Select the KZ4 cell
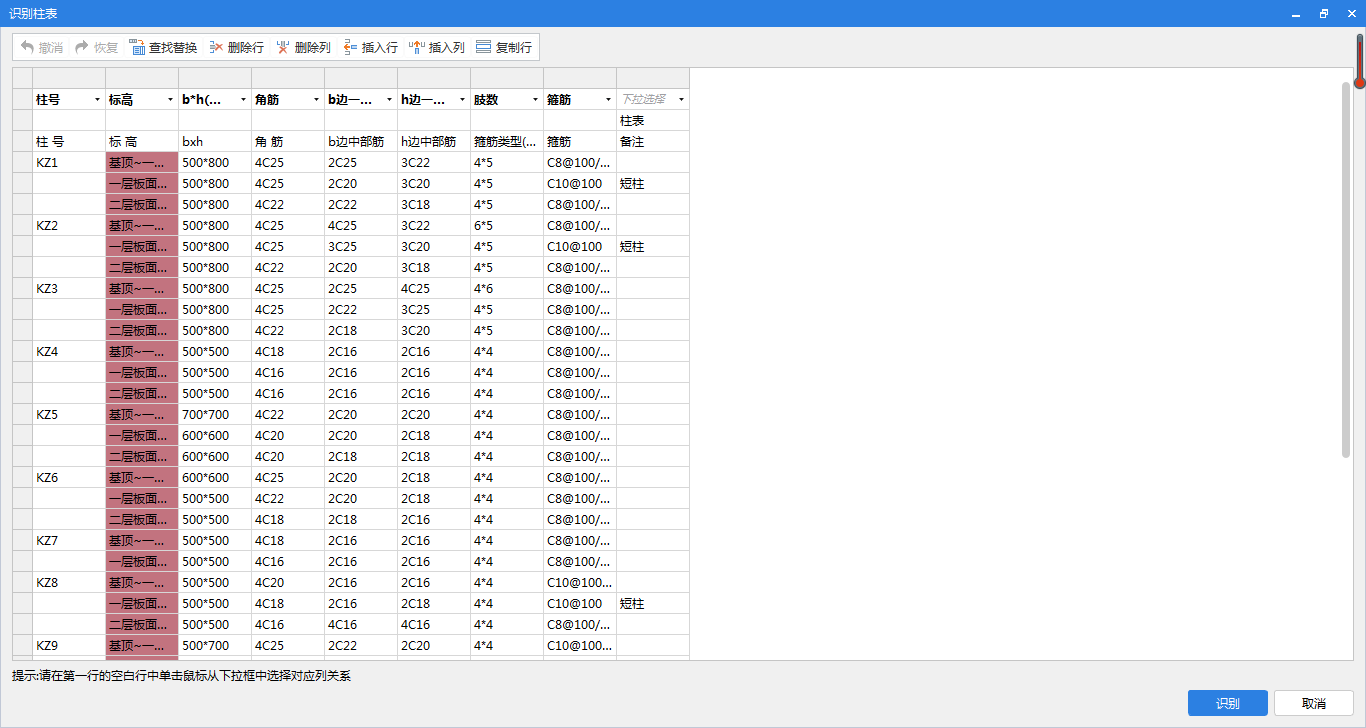Viewport: 1366px width, 728px height. [69, 351]
